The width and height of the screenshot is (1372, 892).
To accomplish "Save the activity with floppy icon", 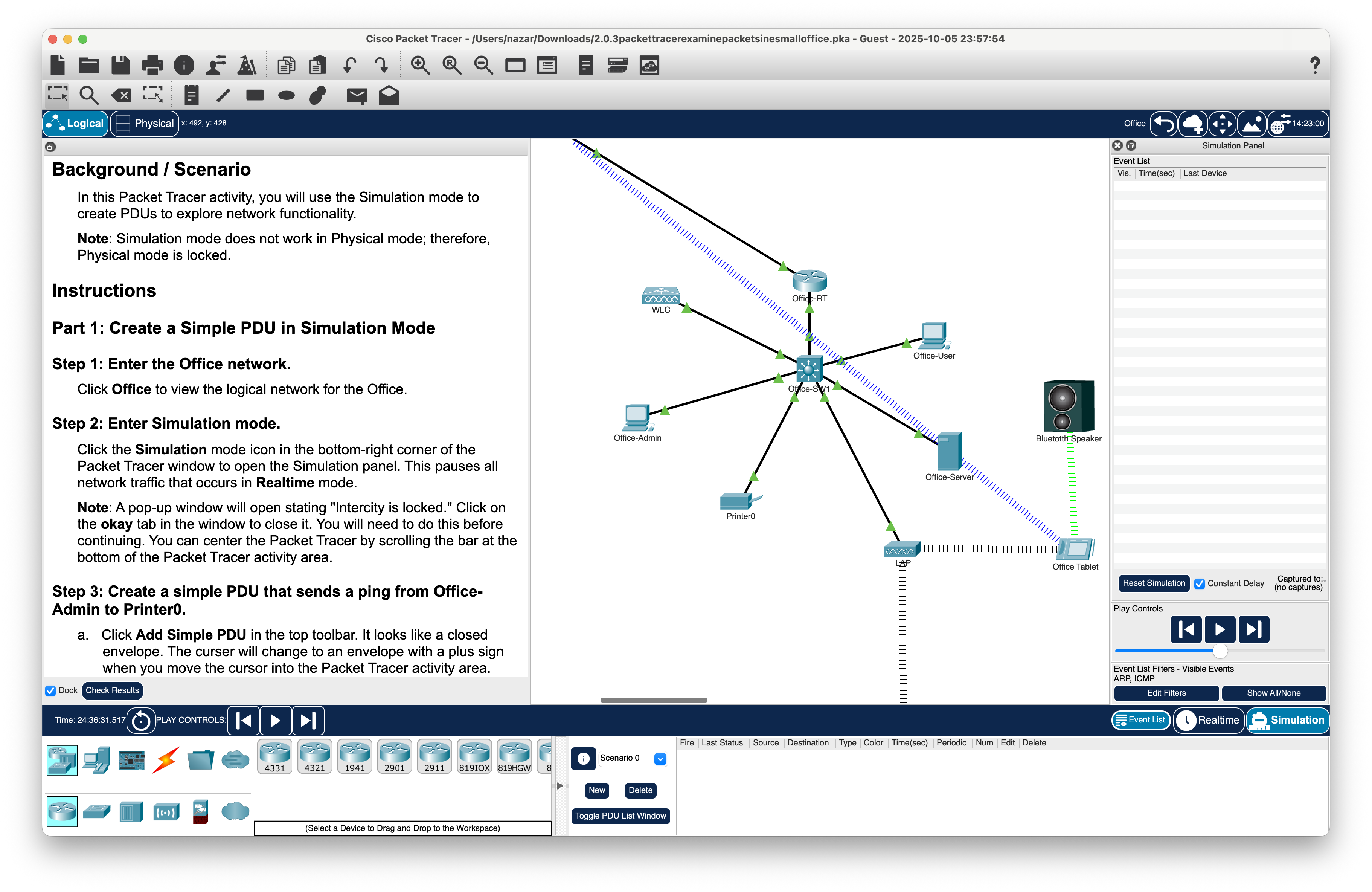I will (120, 65).
